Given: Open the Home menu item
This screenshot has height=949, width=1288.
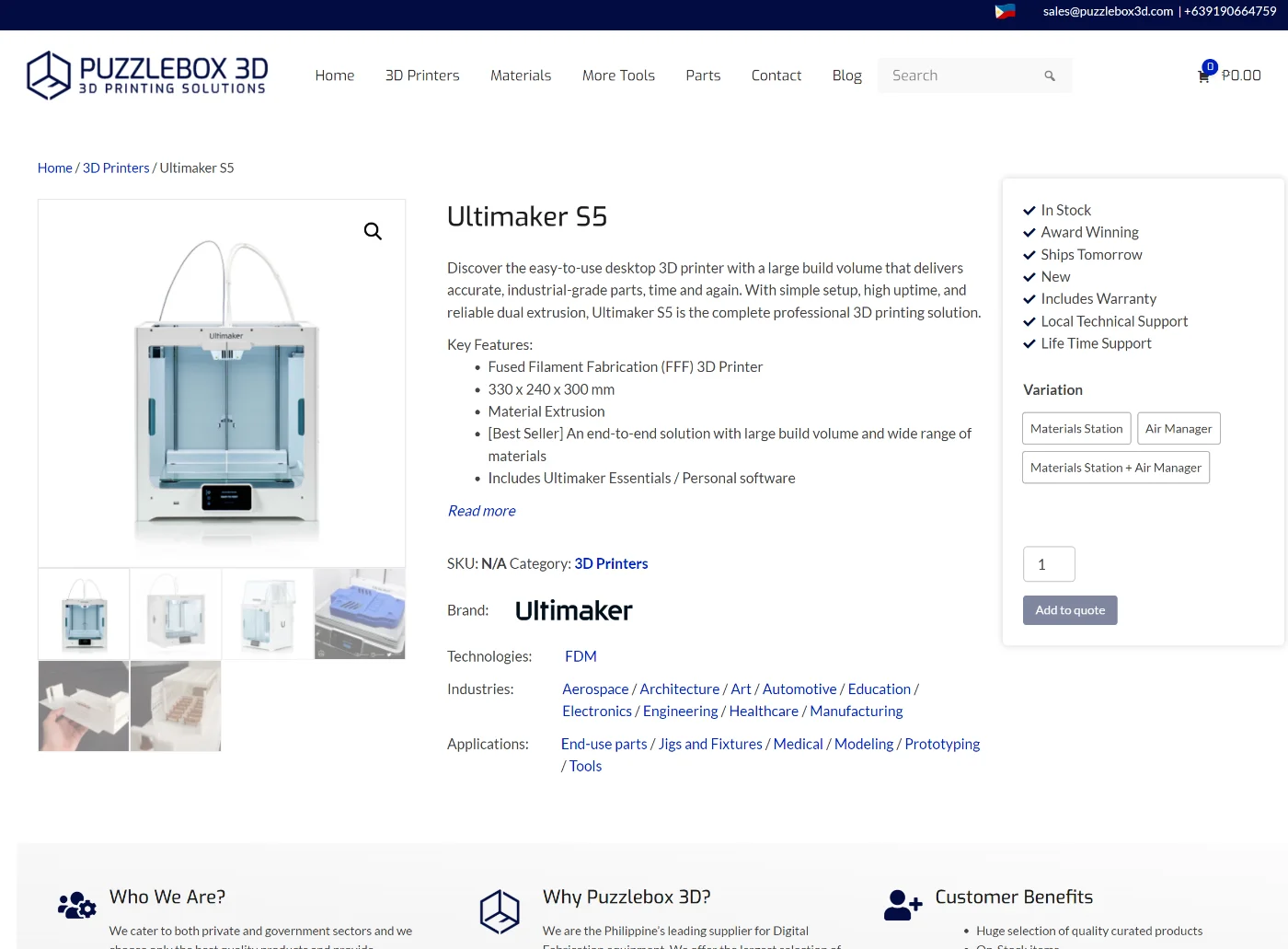Looking at the screenshot, I should (335, 75).
